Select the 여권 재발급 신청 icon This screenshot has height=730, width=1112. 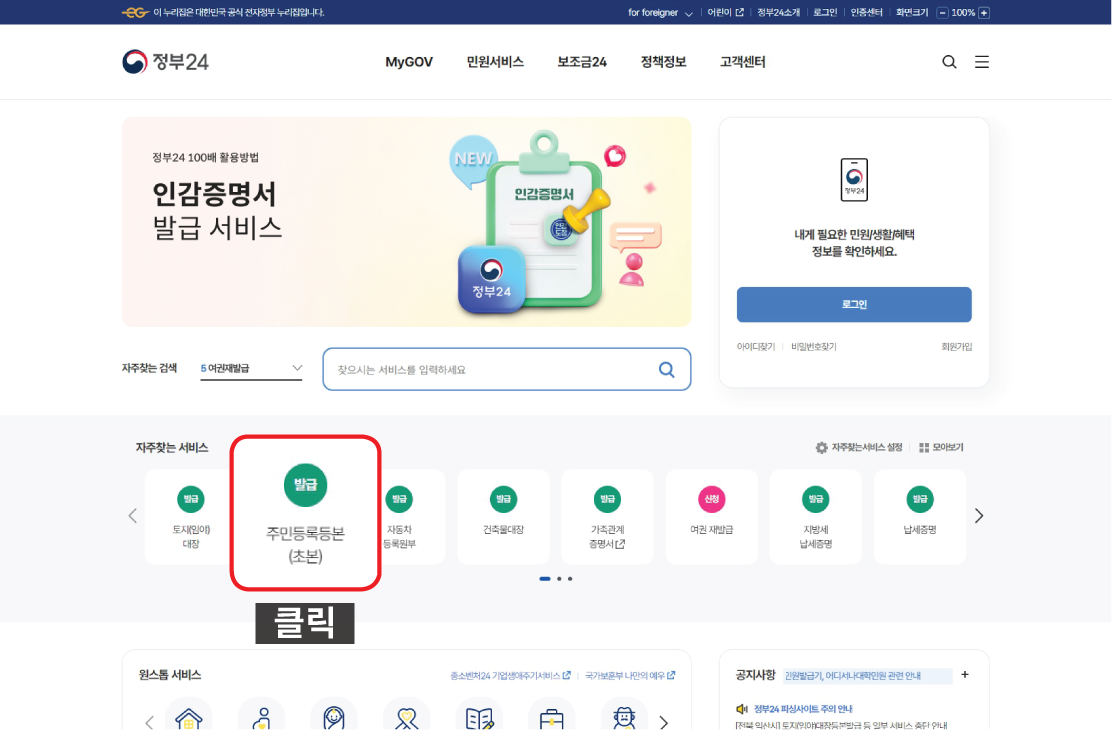pos(711,499)
